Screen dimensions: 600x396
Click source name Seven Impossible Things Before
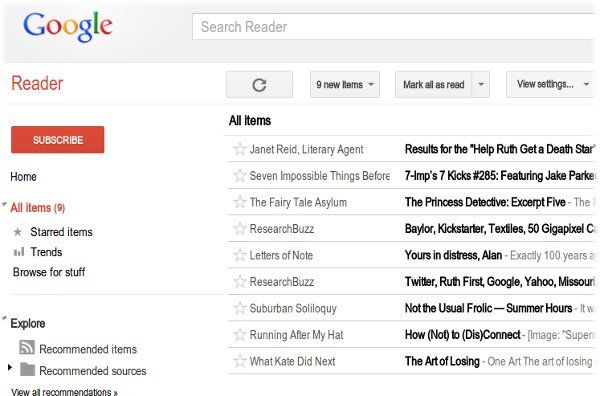tap(320, 175)
